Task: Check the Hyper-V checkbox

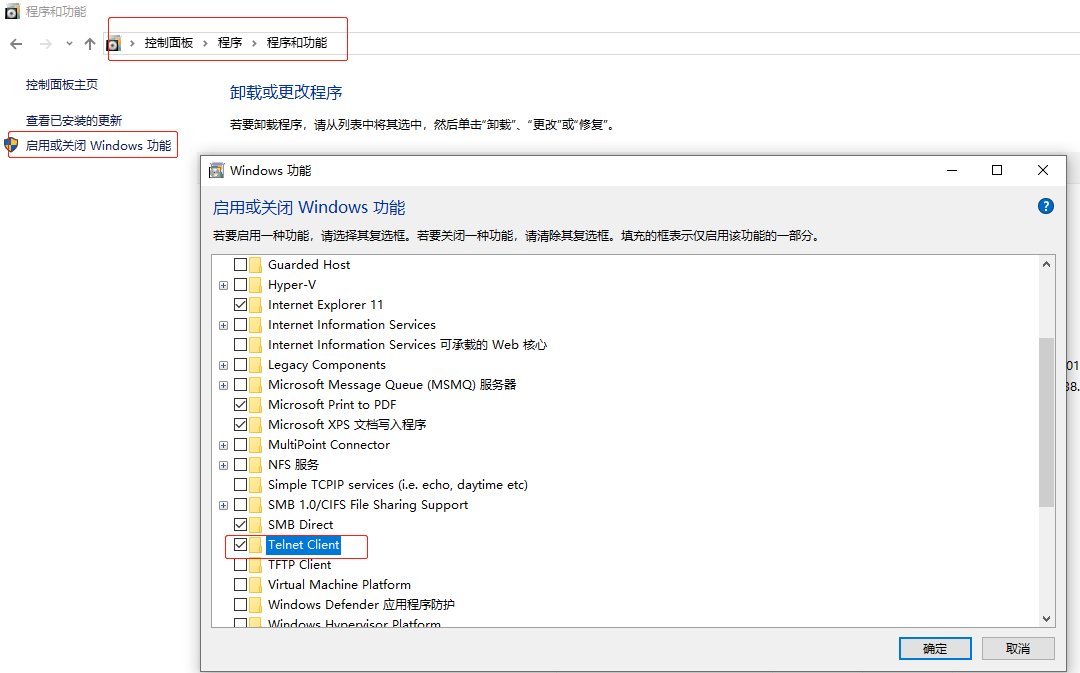Action: (240, 284)
